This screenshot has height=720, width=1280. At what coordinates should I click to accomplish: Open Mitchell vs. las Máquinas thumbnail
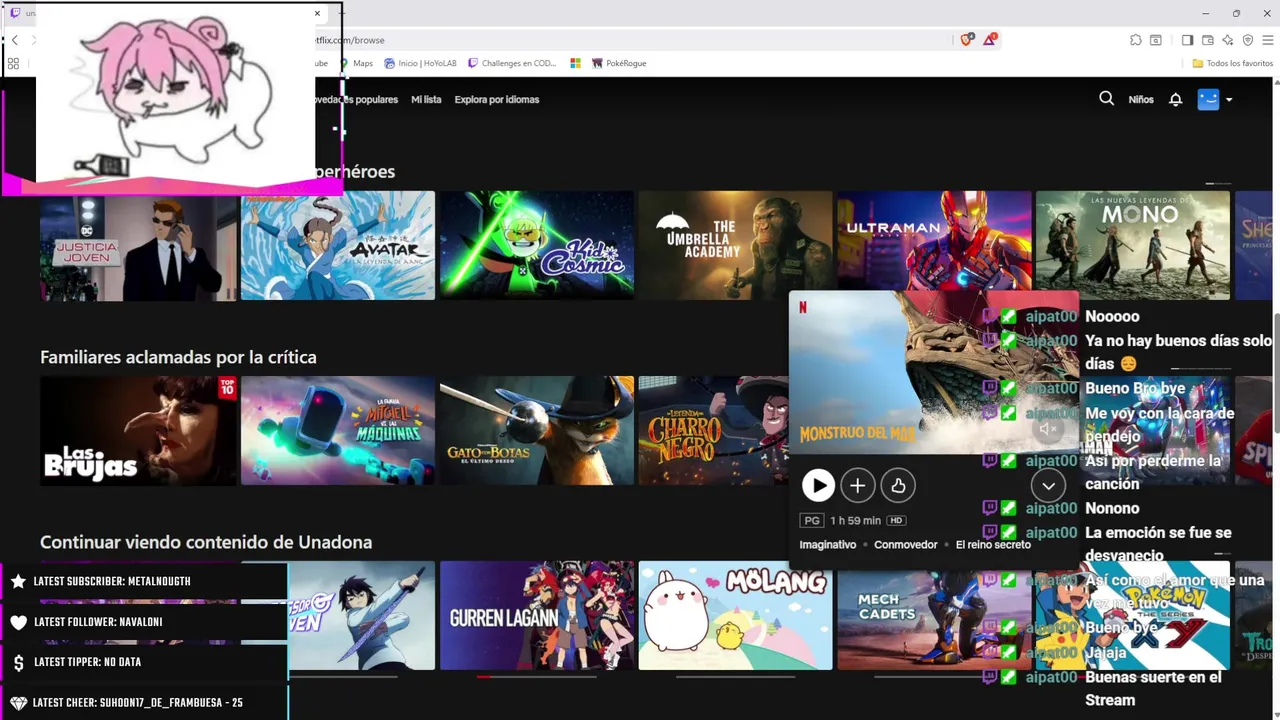(x=338, y=431)
